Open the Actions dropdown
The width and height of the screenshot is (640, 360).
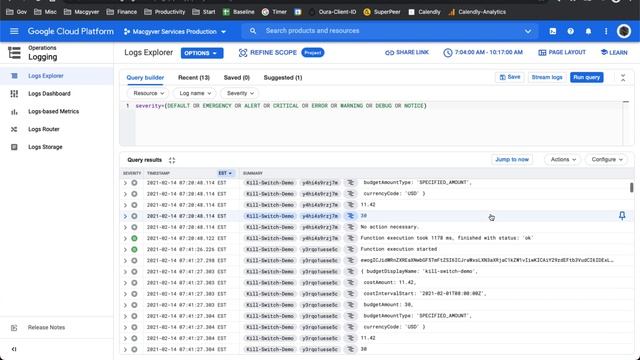pyautogui.click(x=563, y=160)
